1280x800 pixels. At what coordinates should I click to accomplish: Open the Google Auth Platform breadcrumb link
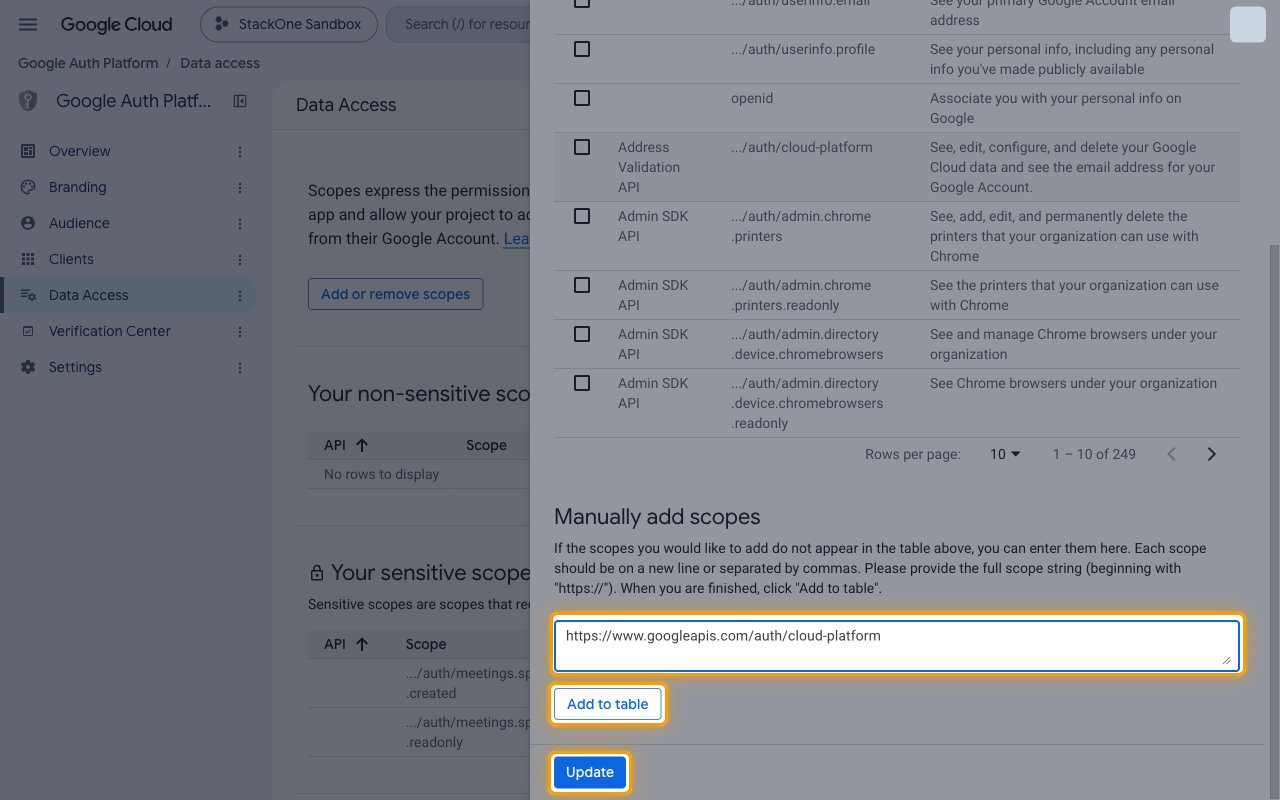[88, 63]
